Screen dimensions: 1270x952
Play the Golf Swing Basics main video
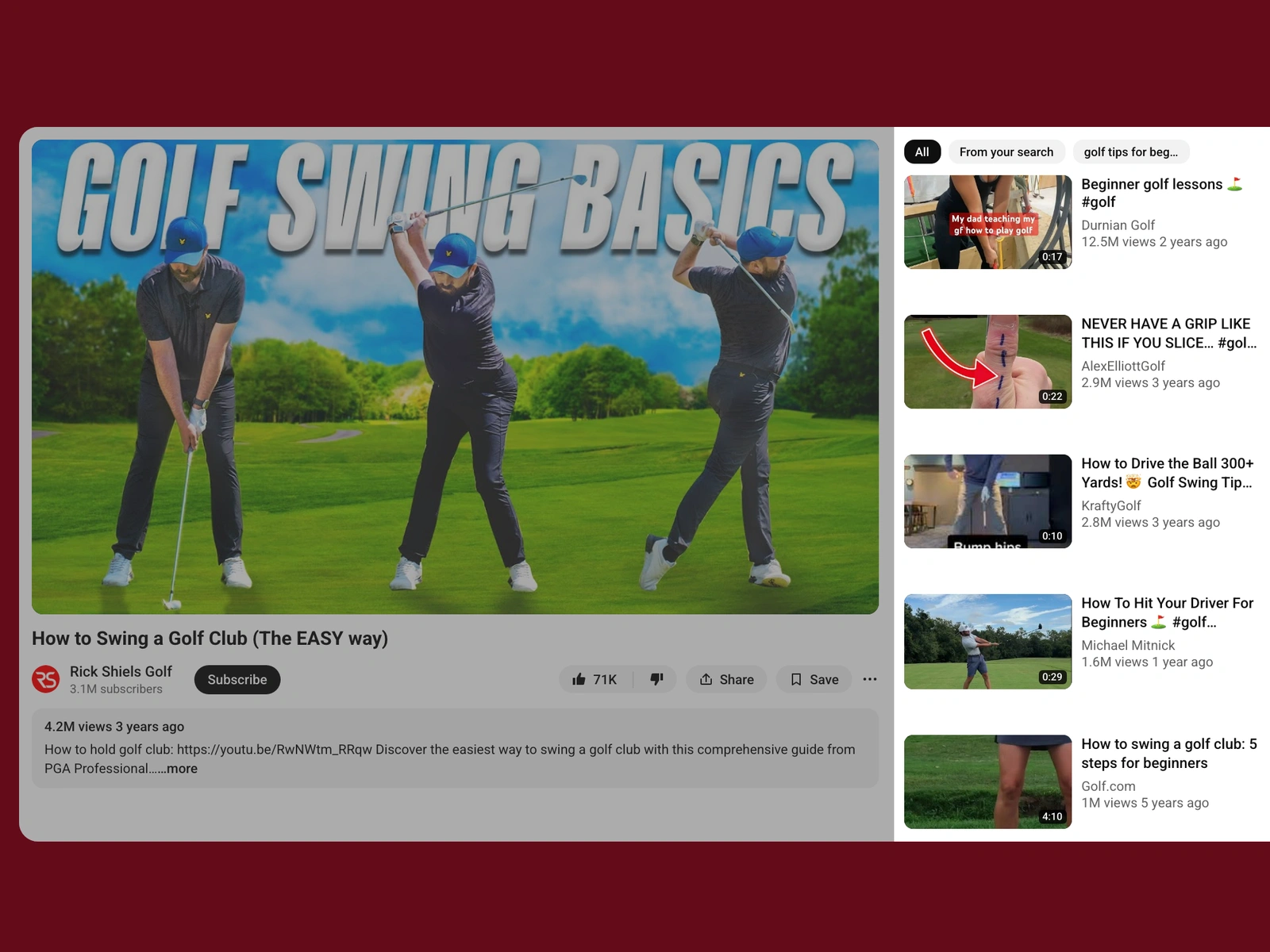455,377
